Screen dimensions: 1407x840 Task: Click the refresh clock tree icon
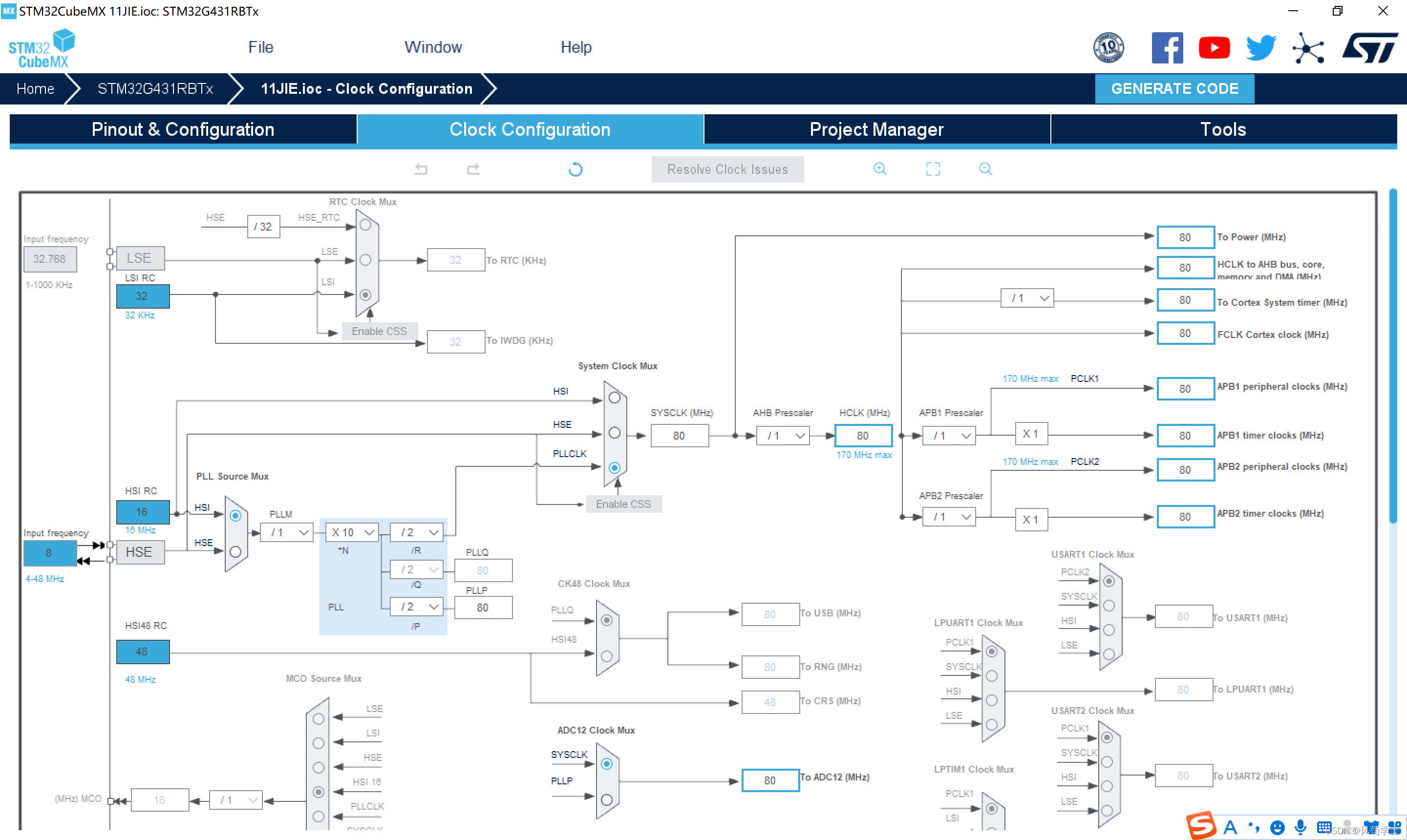click(x=575, y=169)
